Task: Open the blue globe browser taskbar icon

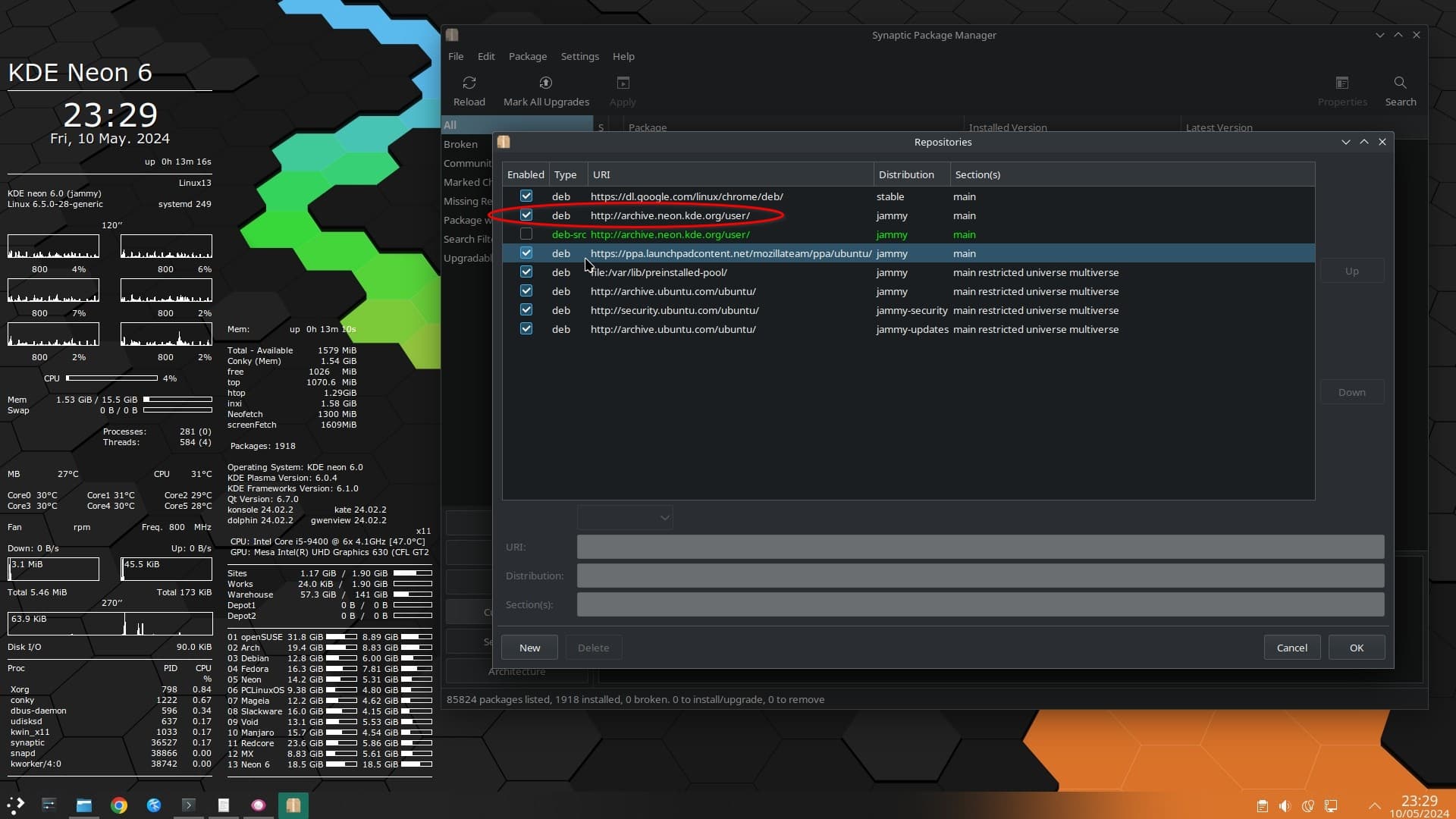Action: coord(153,805)
